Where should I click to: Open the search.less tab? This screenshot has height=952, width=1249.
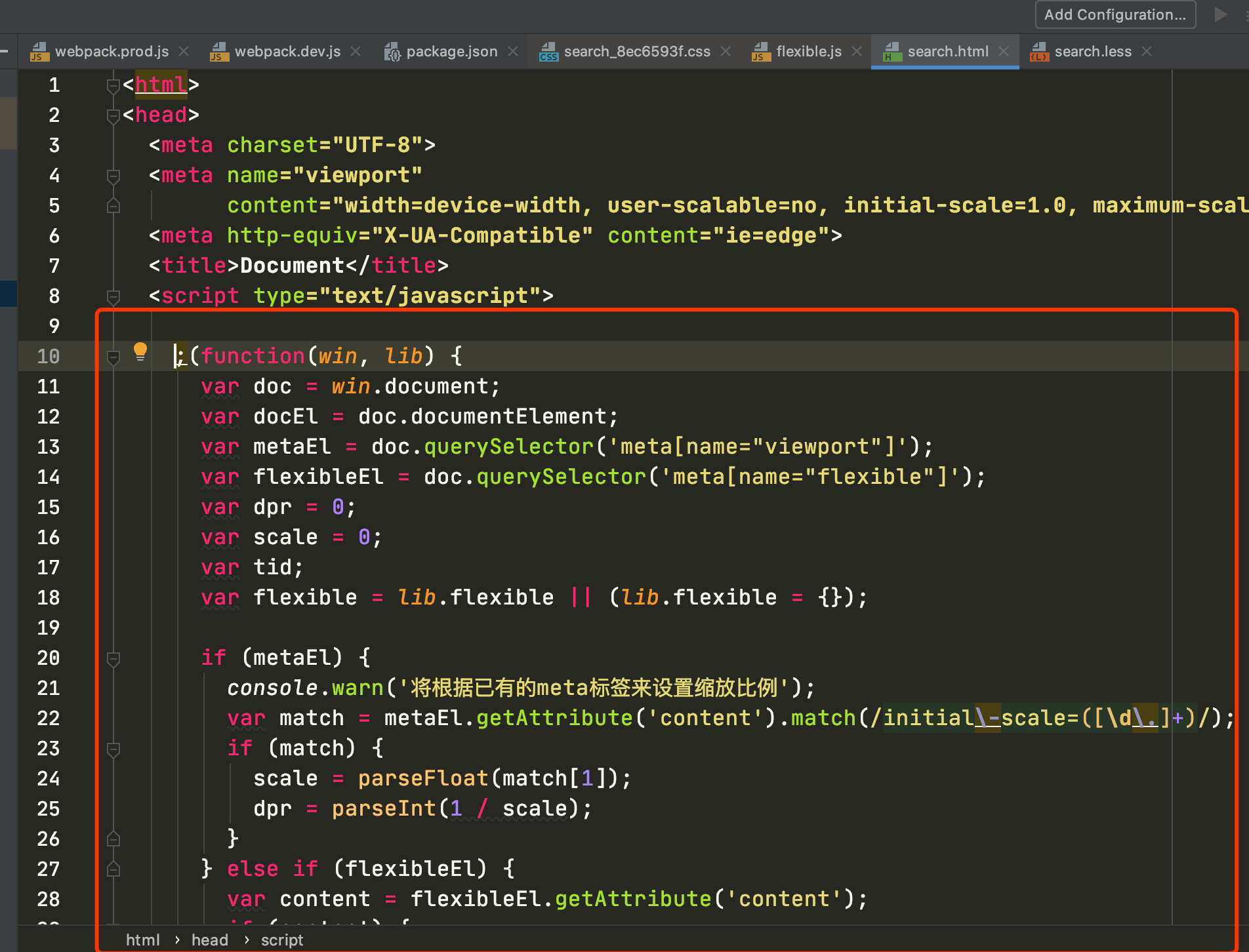pyautogui.click(x=1093, y=51)
